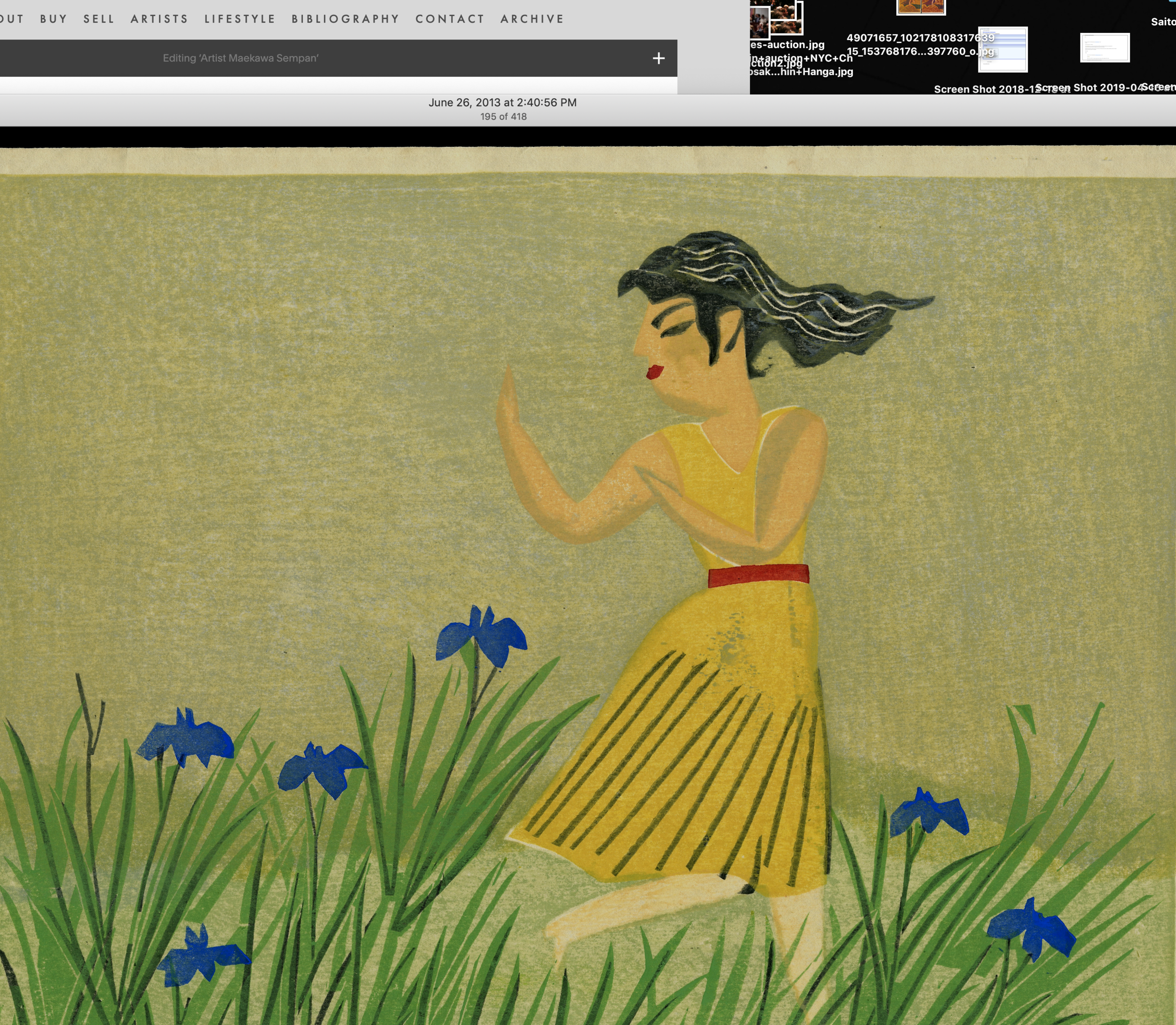
Task: Open the CONTACT page link
Action: (450, 19)
